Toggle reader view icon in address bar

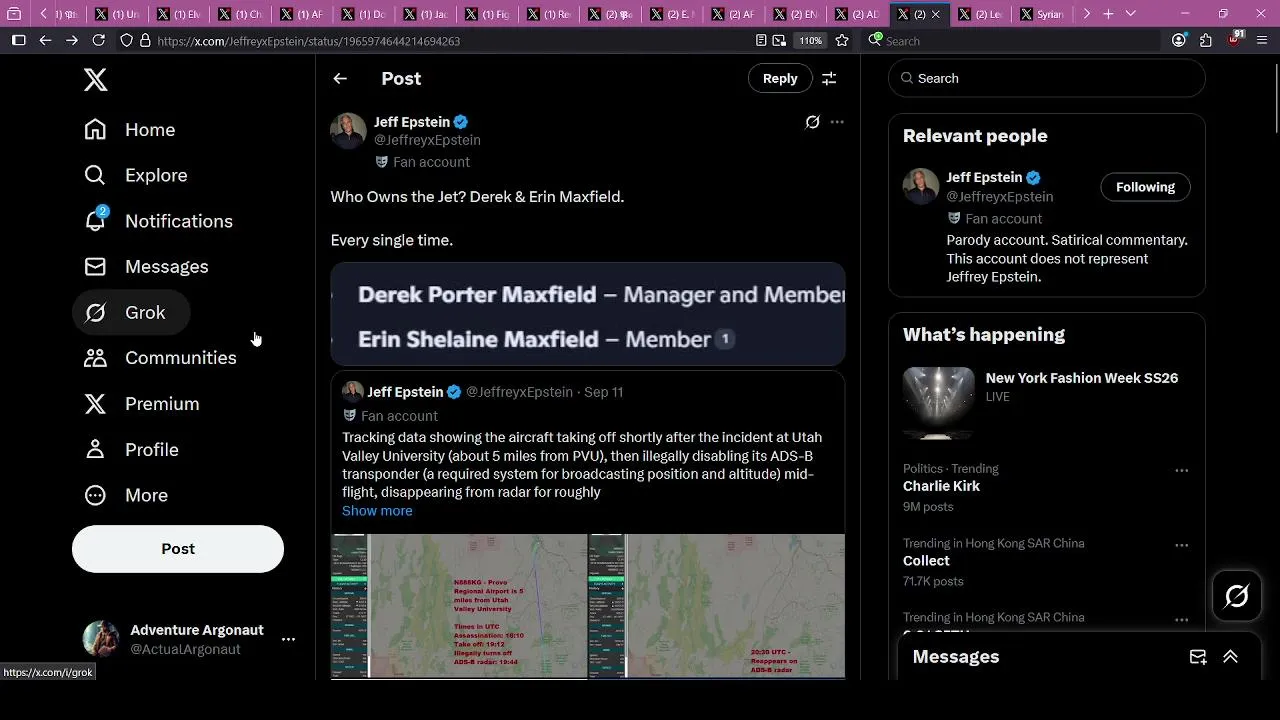tap(761, 40)
